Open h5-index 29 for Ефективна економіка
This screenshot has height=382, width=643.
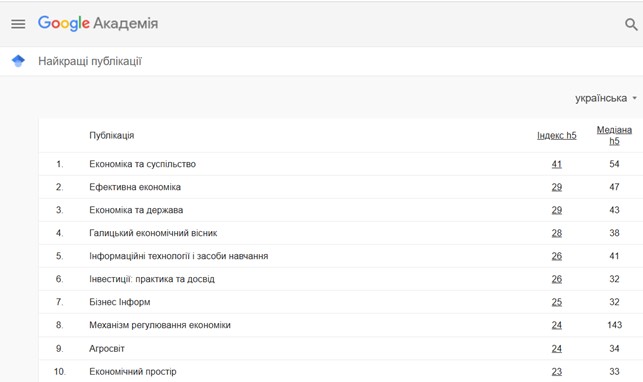556,187
